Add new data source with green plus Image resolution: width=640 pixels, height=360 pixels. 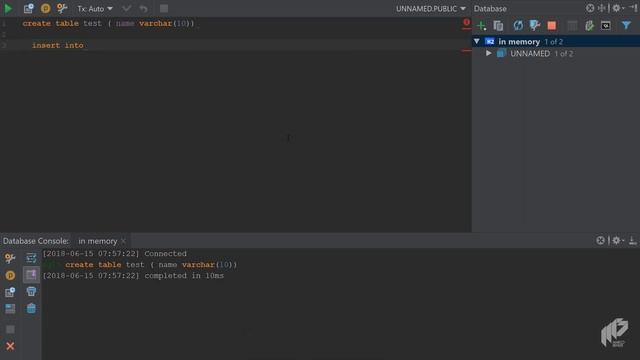tap(482, 26)
